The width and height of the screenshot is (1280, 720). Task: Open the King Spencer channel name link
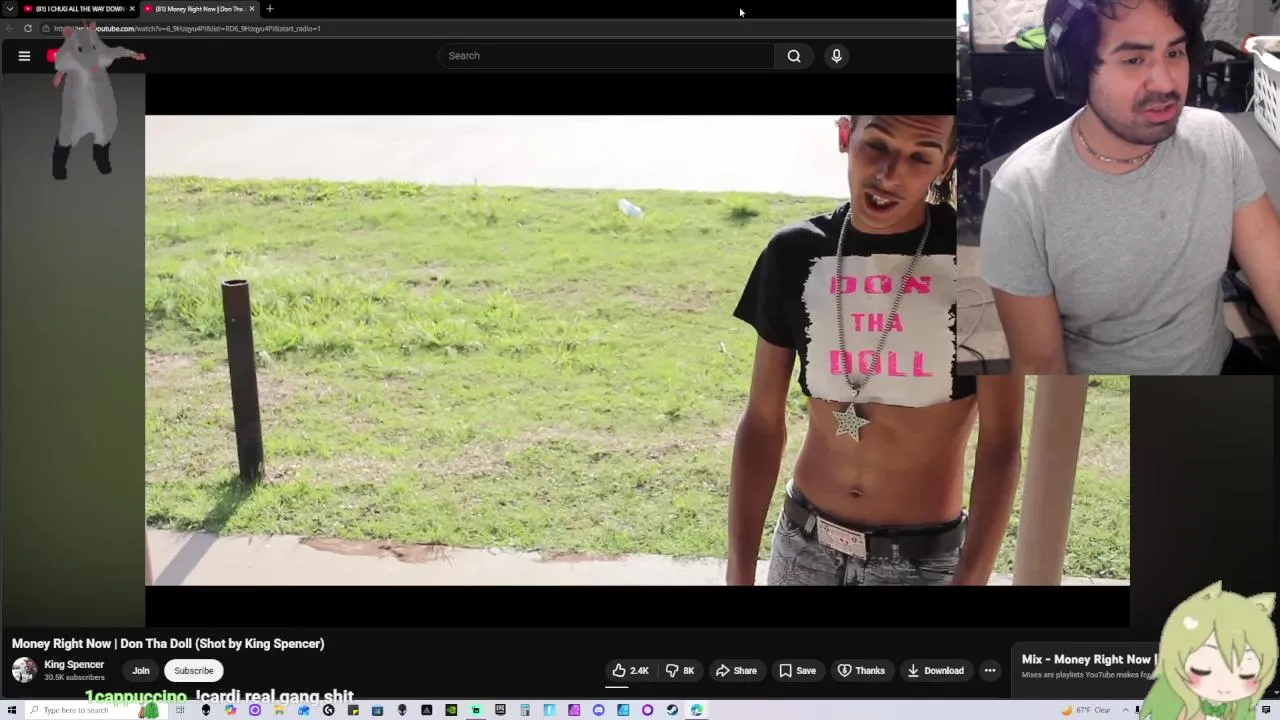point(74,665)
